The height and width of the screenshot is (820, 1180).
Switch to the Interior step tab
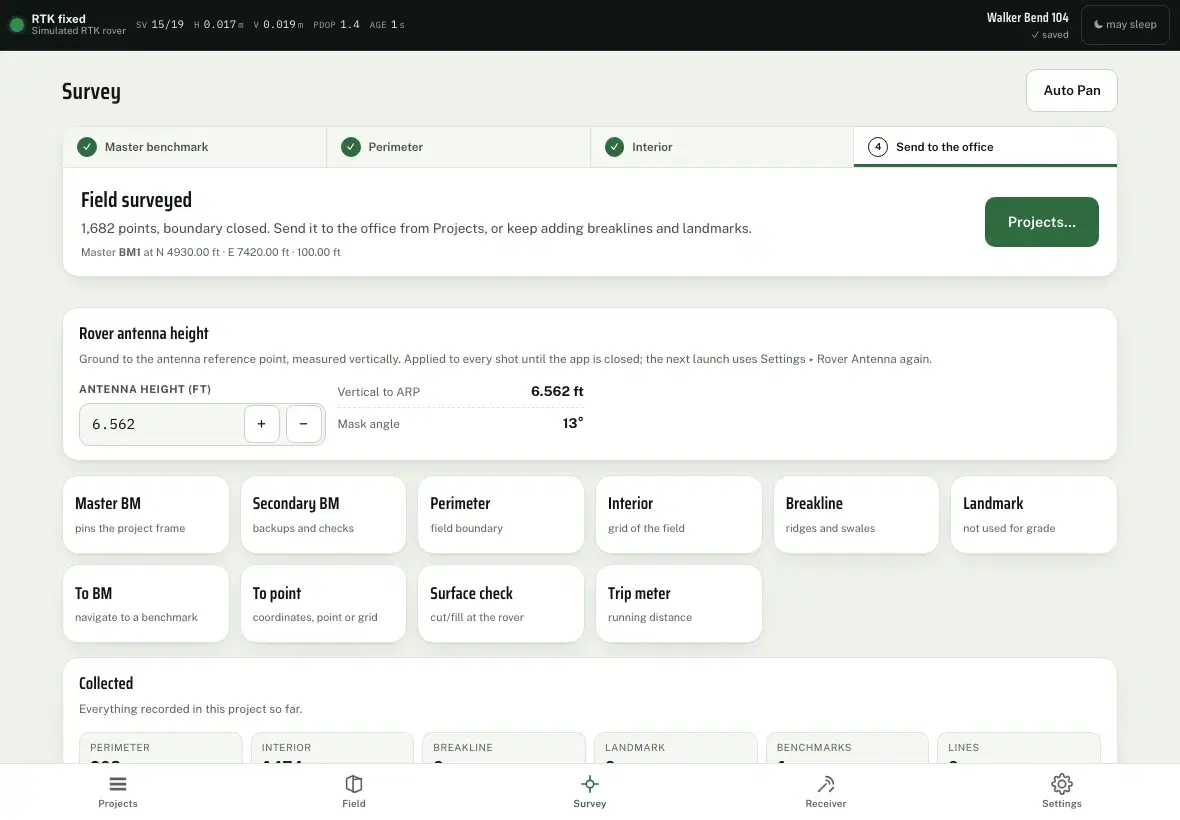tap(722, 147)
